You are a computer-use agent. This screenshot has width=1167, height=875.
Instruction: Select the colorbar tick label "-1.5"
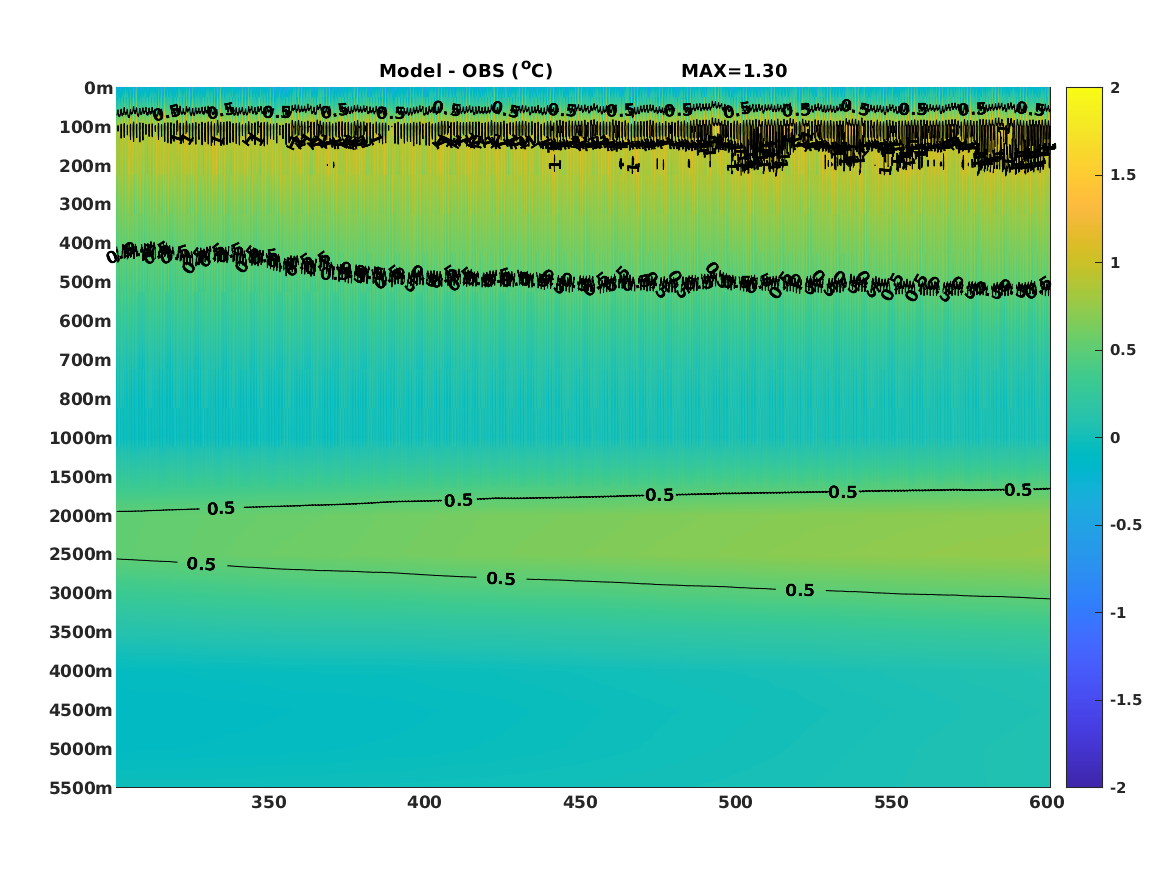1126,700
